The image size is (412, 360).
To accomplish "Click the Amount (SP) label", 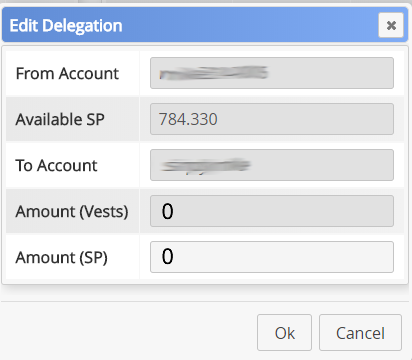I will tap(61, 258).
